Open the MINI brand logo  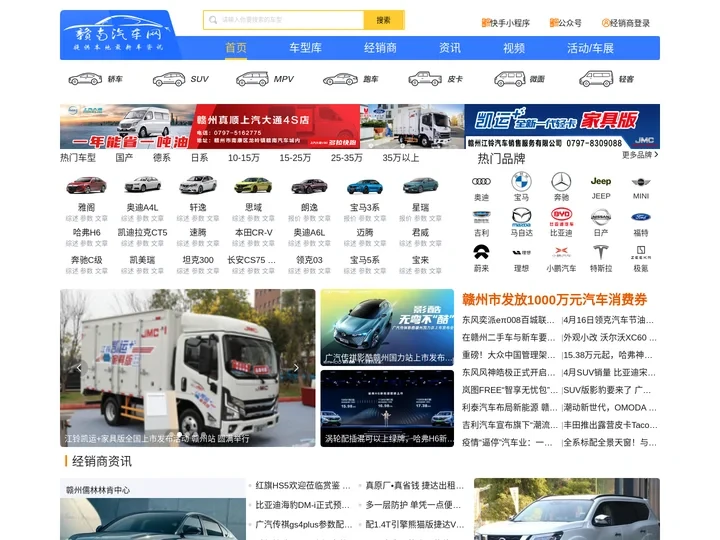coord(641,182)
